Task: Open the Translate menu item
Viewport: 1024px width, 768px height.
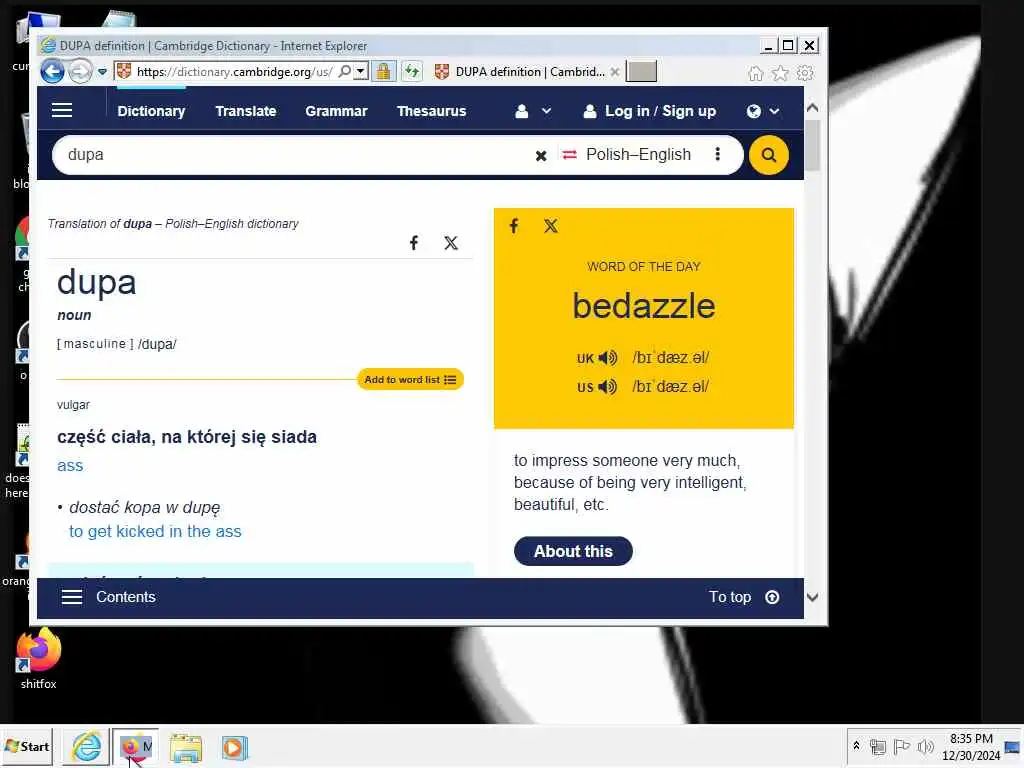Action: point(246,111)
